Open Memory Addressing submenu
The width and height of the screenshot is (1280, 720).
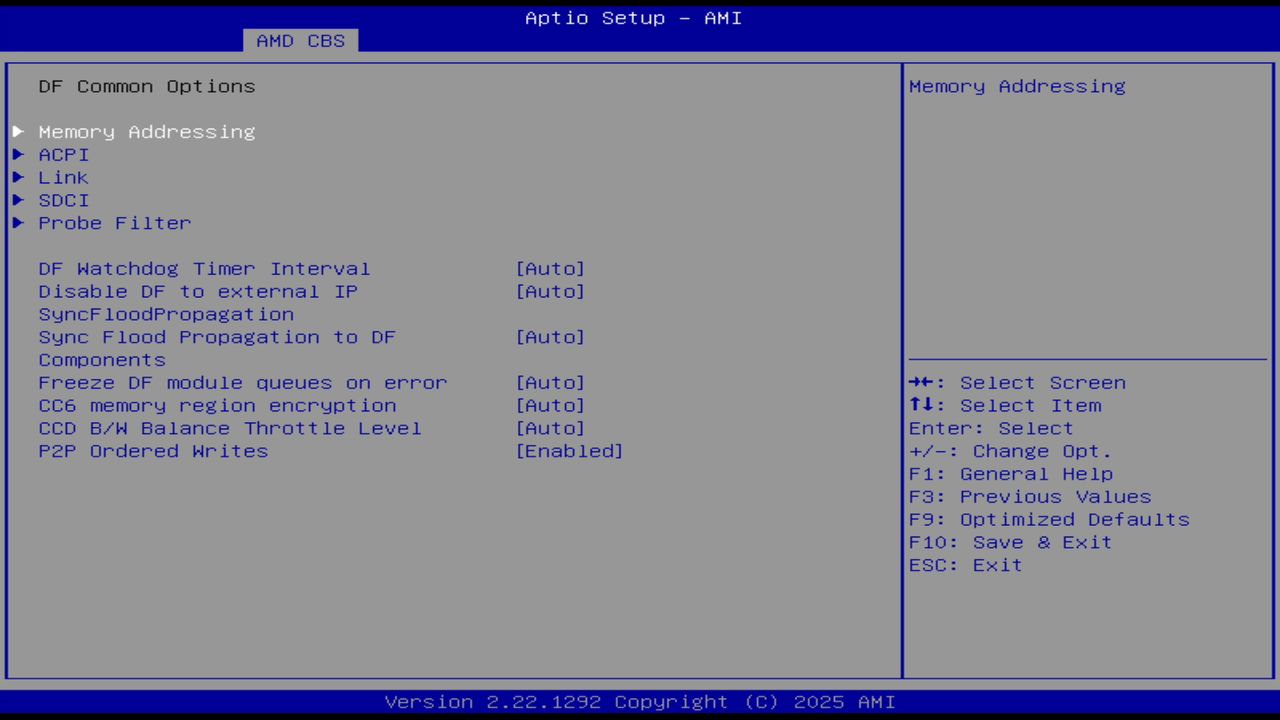[x=147, y=132]
